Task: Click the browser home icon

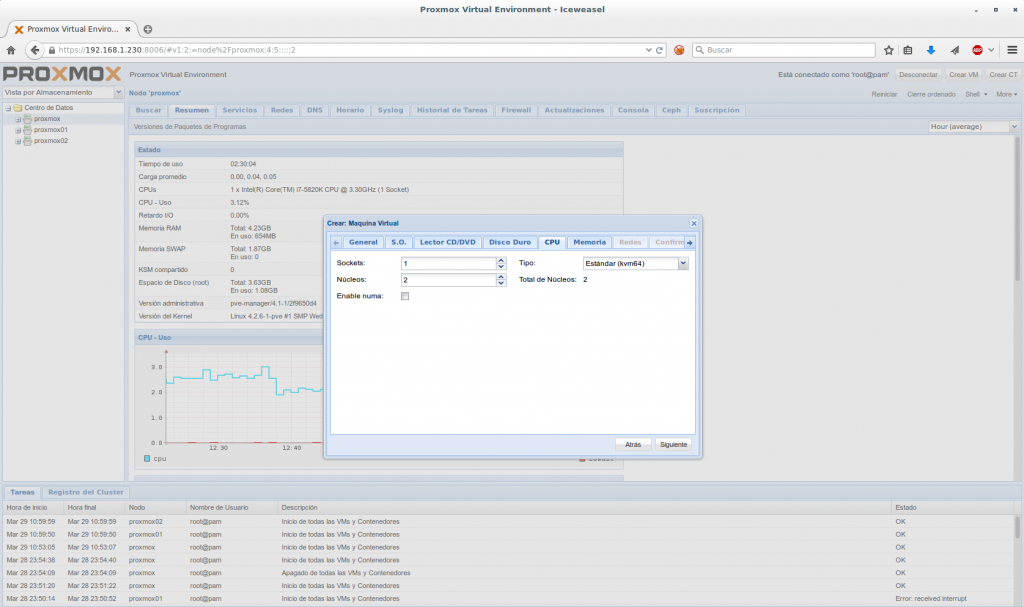Action: point(11,50)
